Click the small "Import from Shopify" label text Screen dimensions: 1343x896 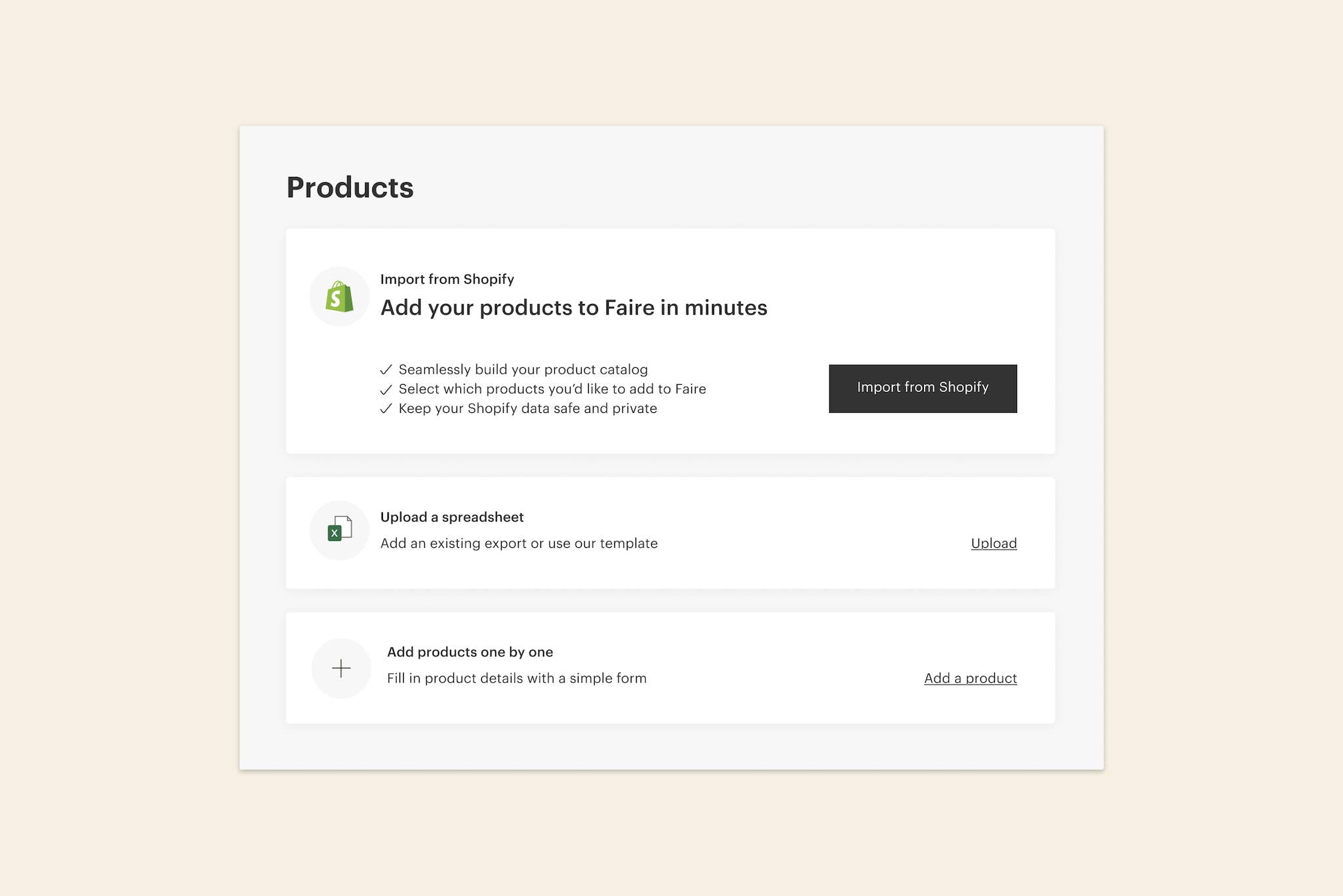point(447,279)
